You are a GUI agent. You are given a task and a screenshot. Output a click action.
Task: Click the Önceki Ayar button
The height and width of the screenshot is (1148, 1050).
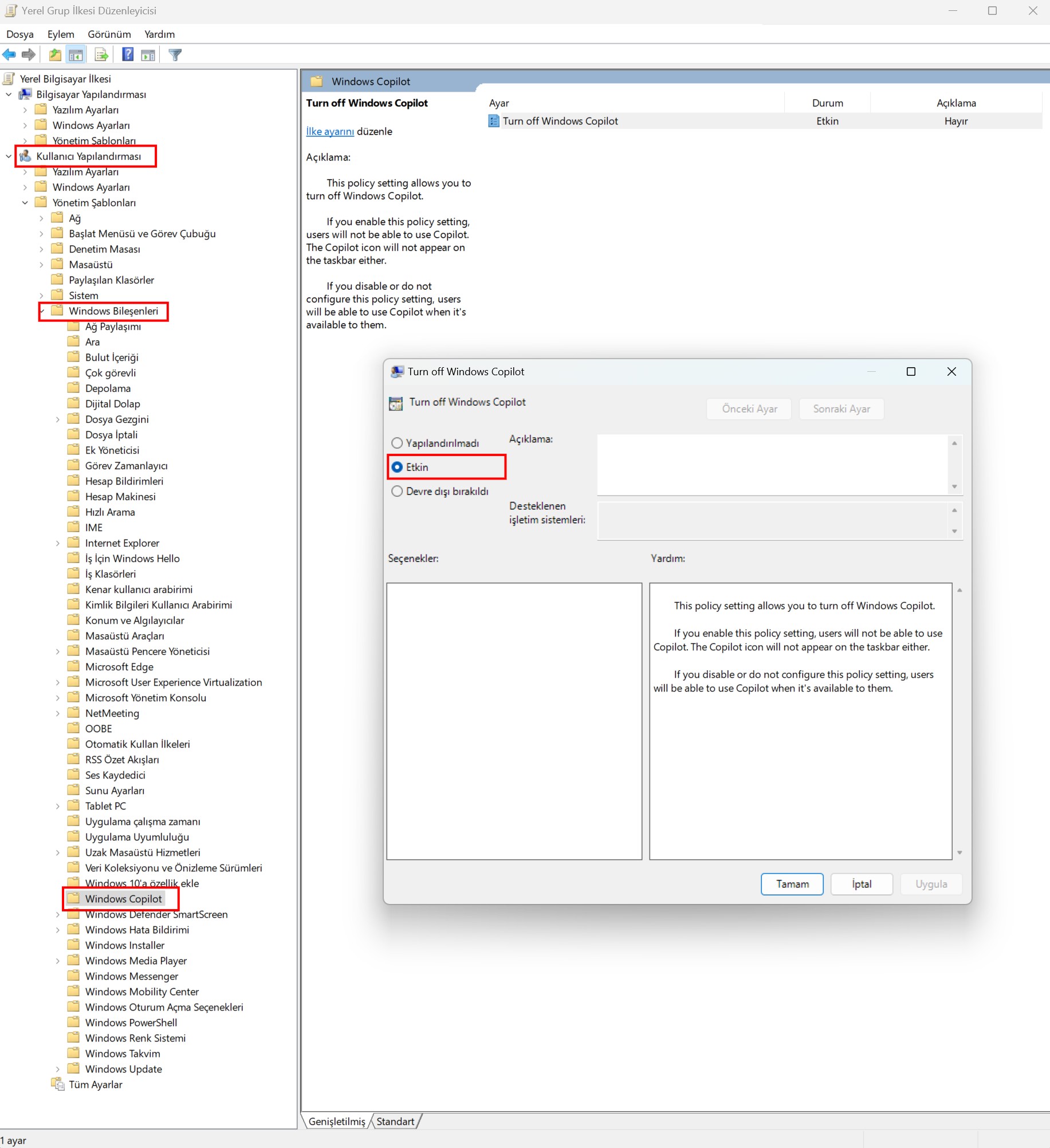[x=749, y=408]
